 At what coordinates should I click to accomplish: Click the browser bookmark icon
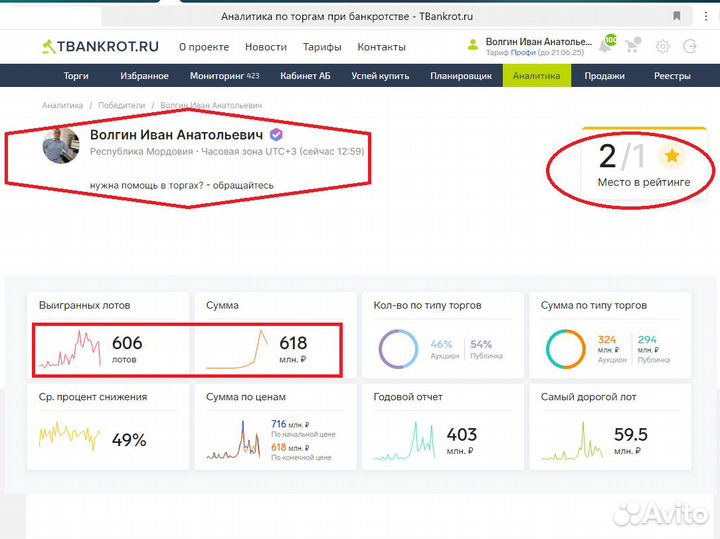(x=677, y=15)
